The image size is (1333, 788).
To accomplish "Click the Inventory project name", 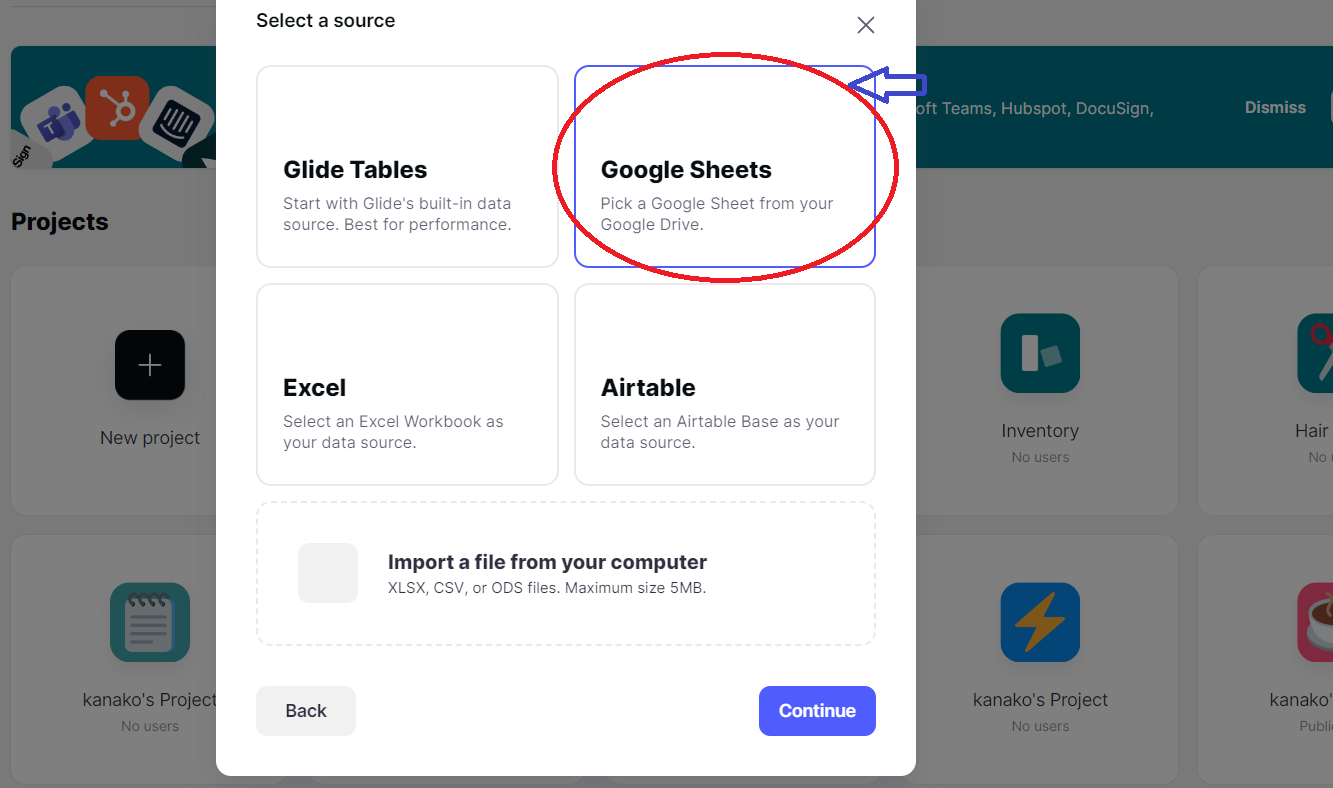I will tap(1040, 431).
